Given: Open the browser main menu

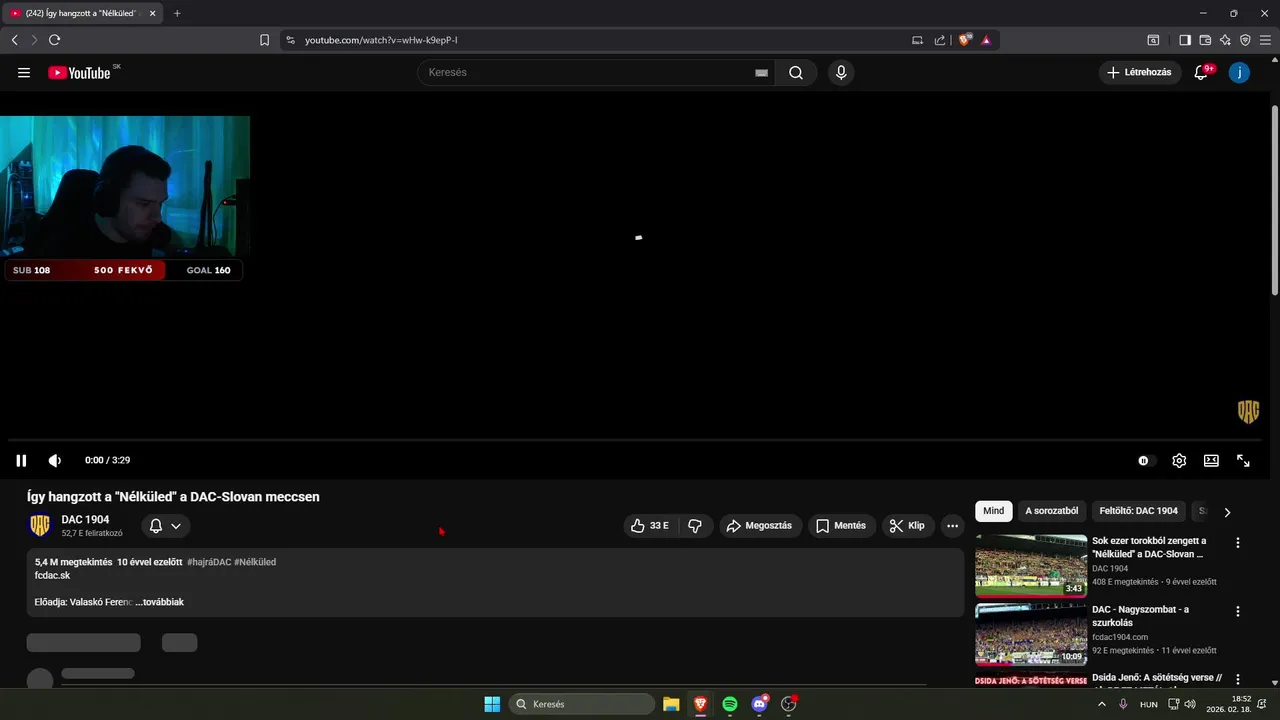Looking at the screenshot, I should tap(1265, 40).
